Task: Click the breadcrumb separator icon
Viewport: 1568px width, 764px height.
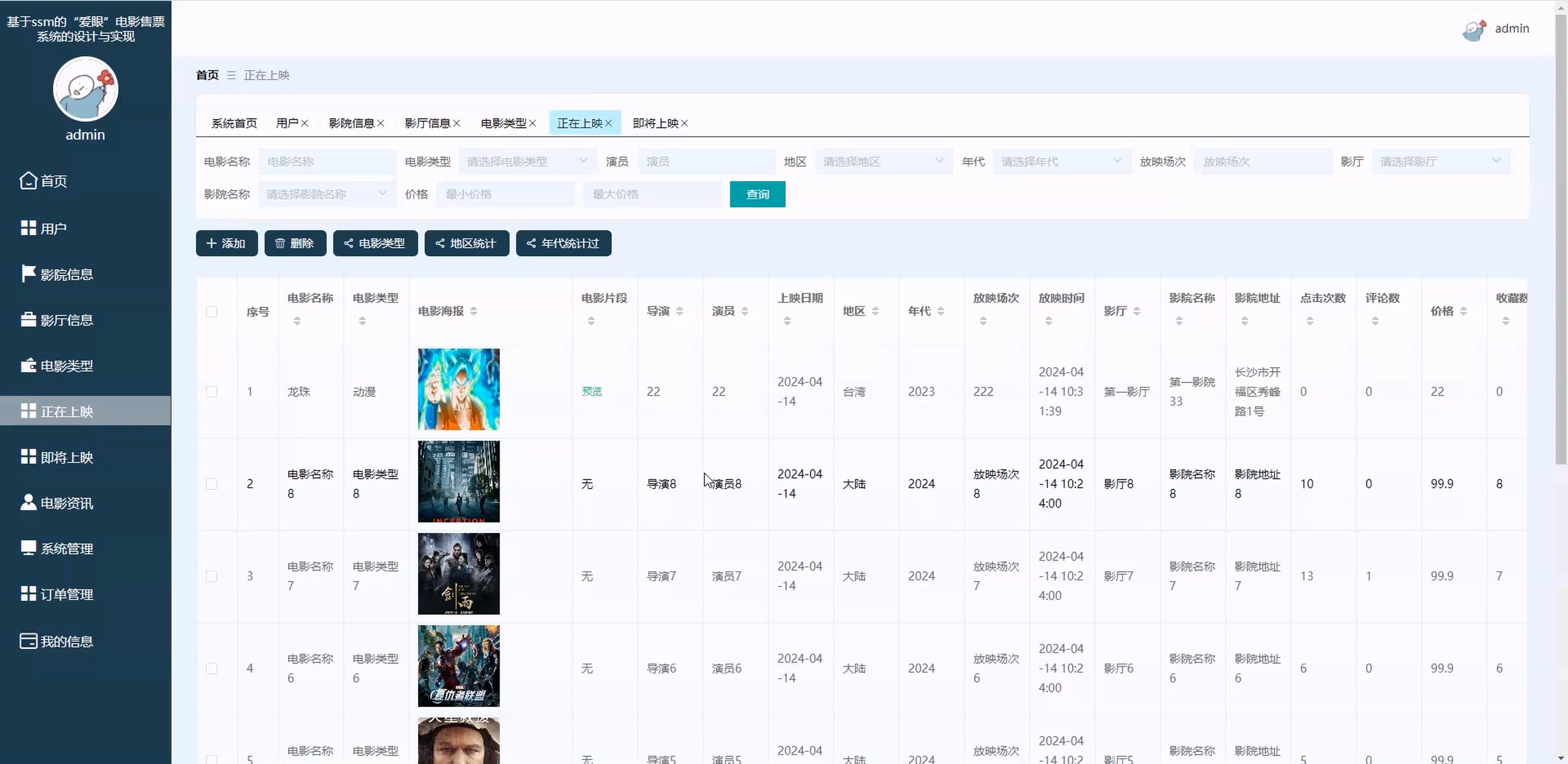Action: (231, 75)
